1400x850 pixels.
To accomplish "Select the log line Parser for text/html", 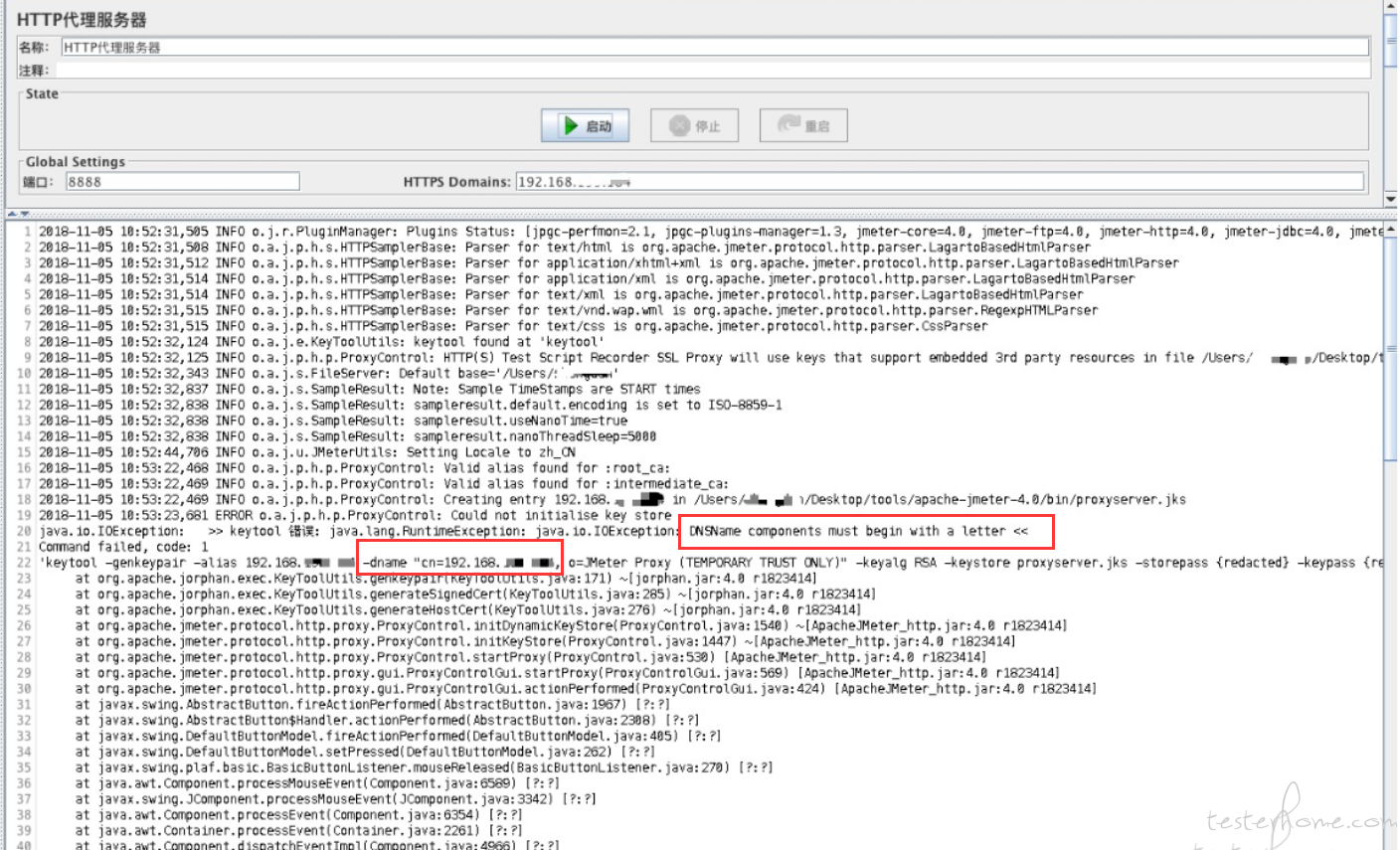I will [565, 248].
